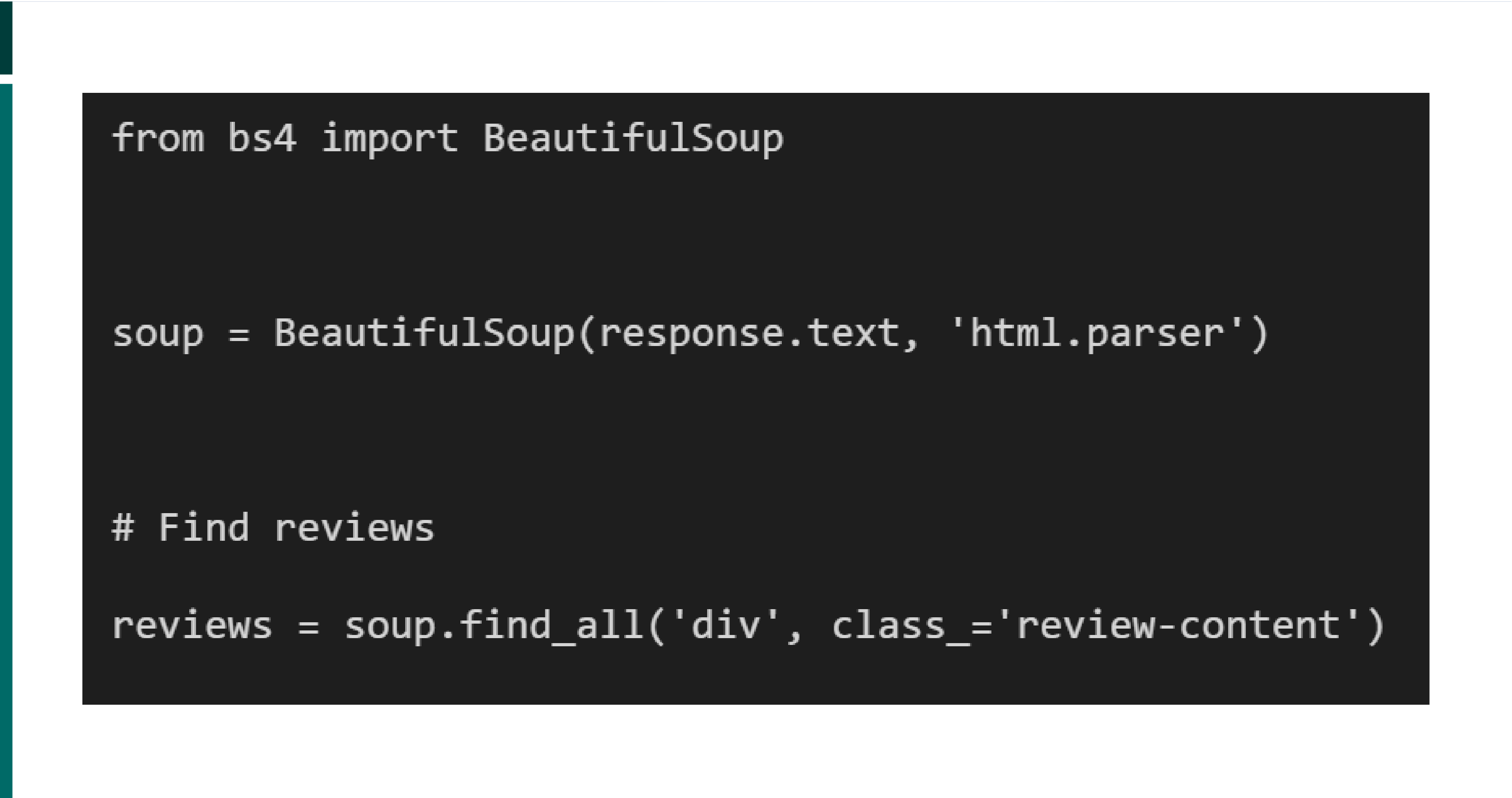Select the soup variable name

pos(154,332)
